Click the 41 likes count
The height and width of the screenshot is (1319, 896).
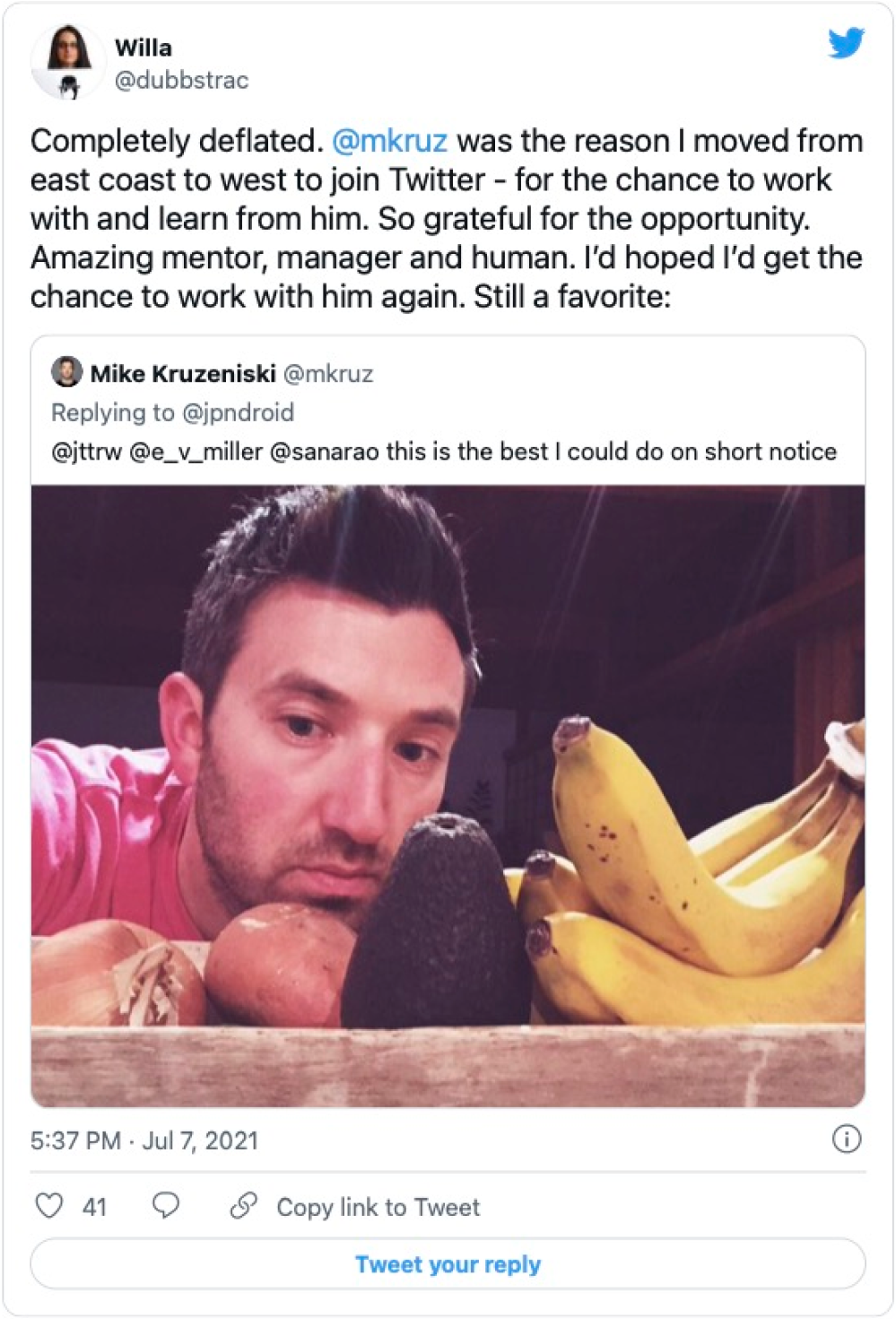click(94, 1208)
